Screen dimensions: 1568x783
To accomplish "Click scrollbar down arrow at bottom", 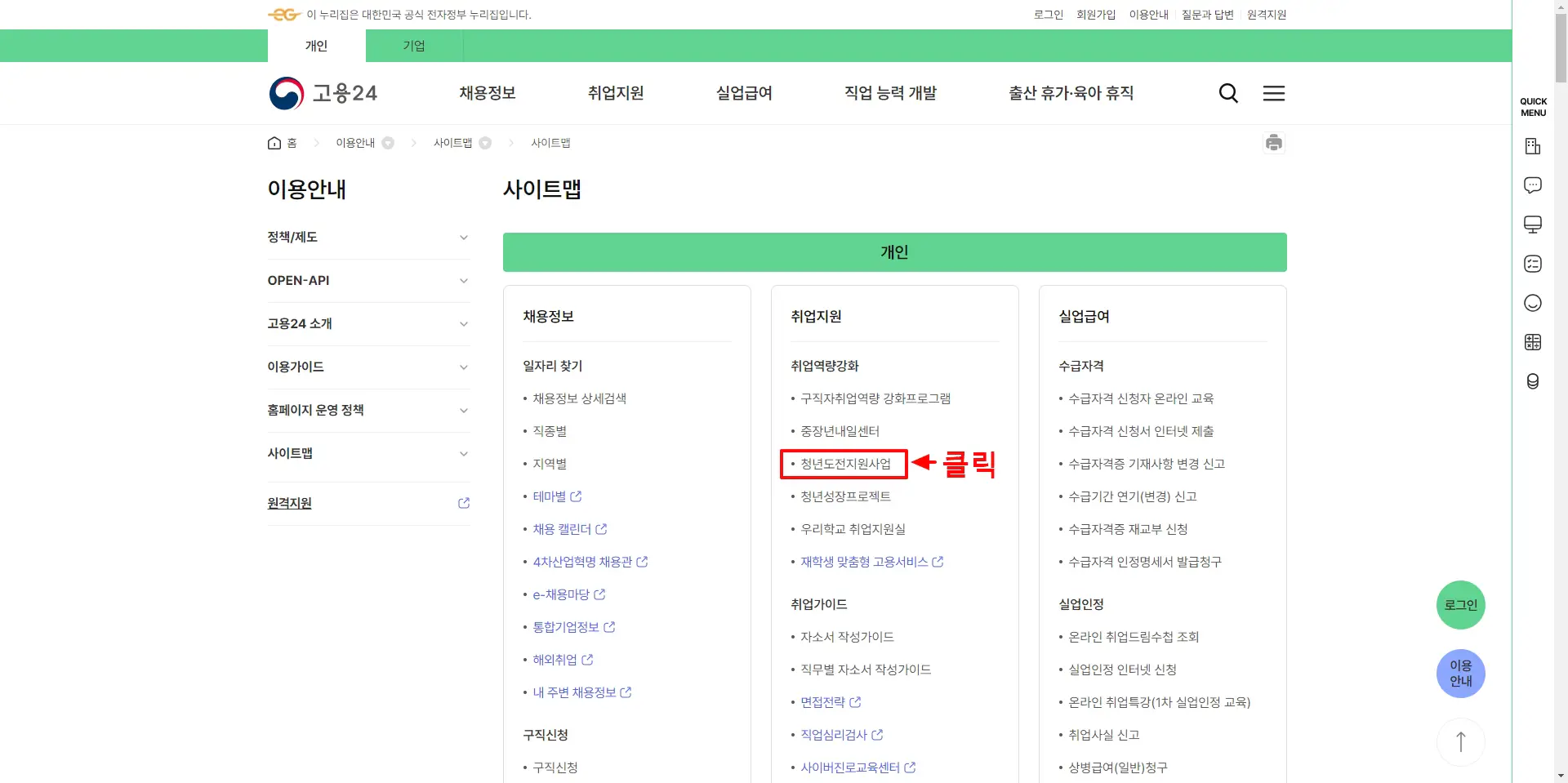I will [1561, 776].
